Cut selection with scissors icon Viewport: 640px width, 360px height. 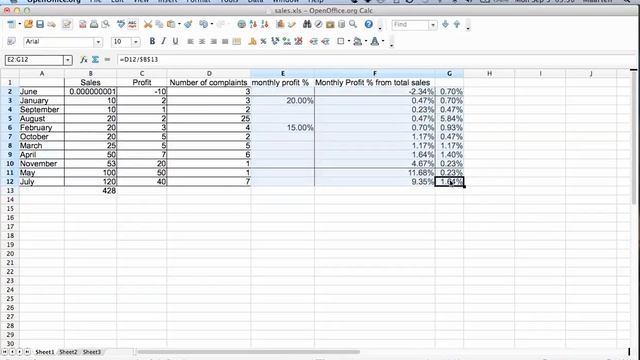[x=148, y=24]
